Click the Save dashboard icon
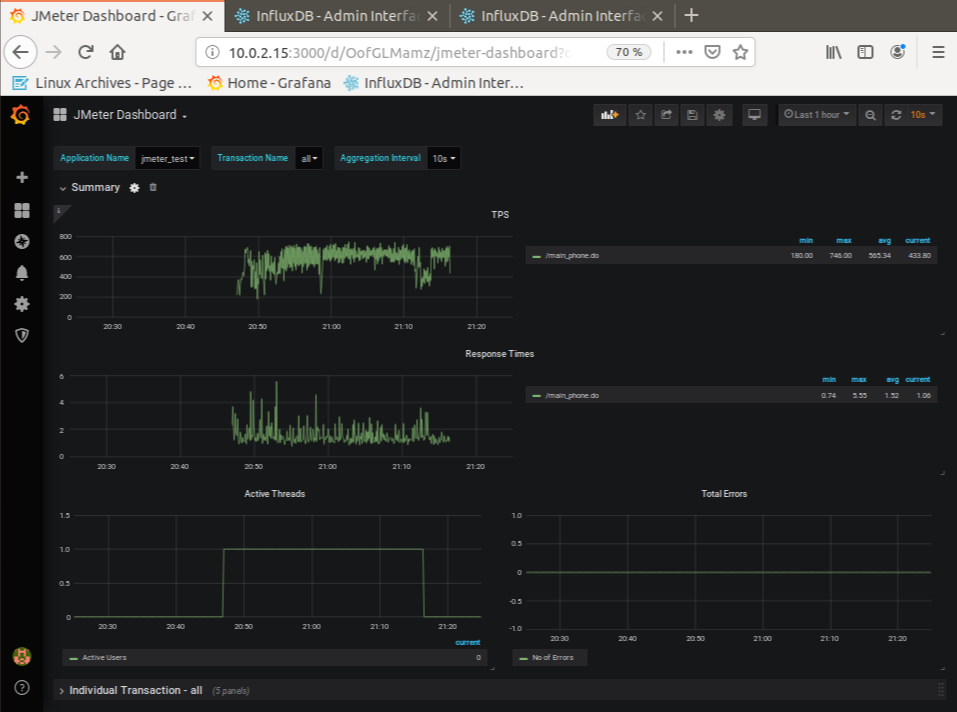The height and width of the screenshot is (712, 957). (x=692, y=115)
